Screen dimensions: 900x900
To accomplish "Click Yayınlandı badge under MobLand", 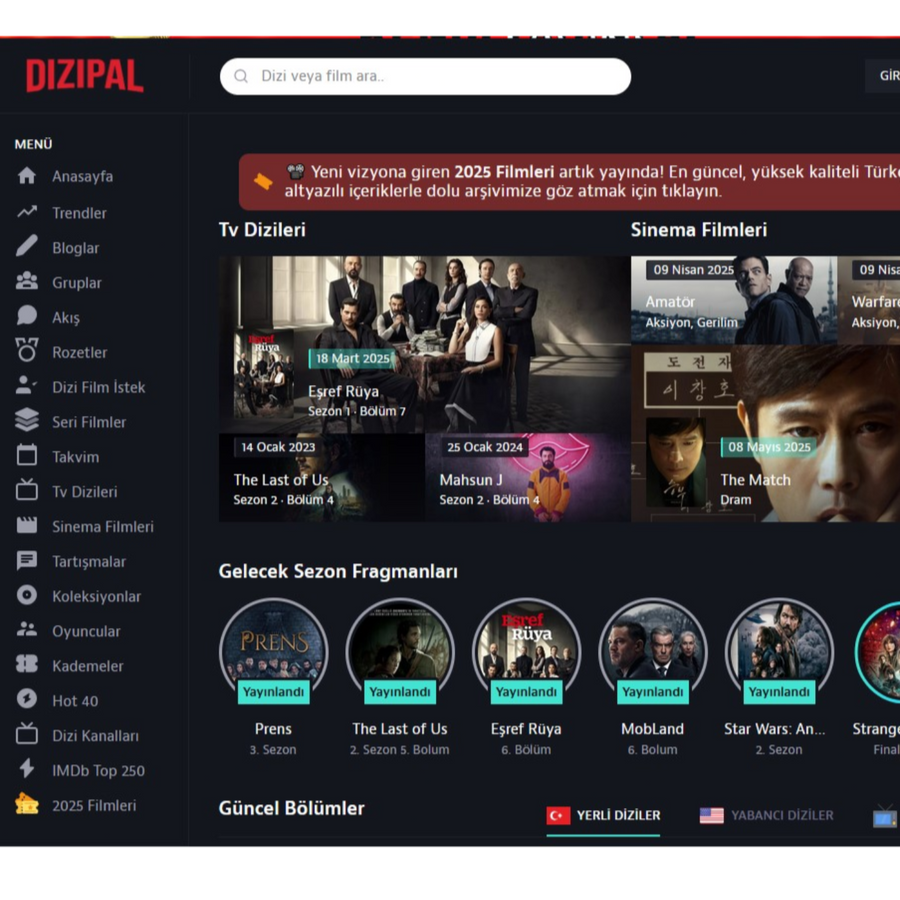I will pos(653,692).
